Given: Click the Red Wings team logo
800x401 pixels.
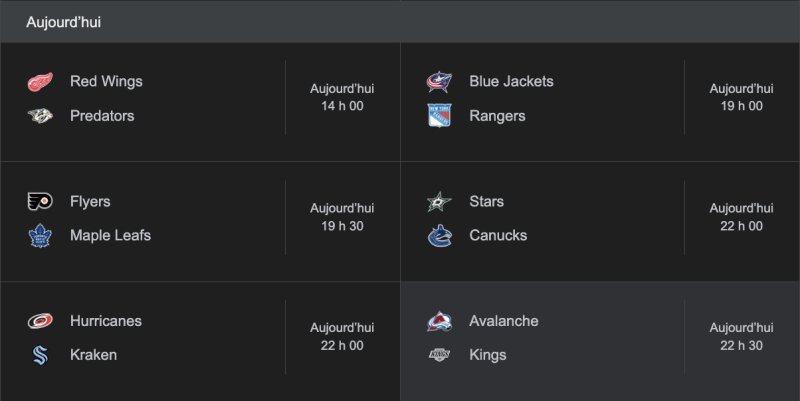Looking at the screenshot, I should tap(39, 81).
